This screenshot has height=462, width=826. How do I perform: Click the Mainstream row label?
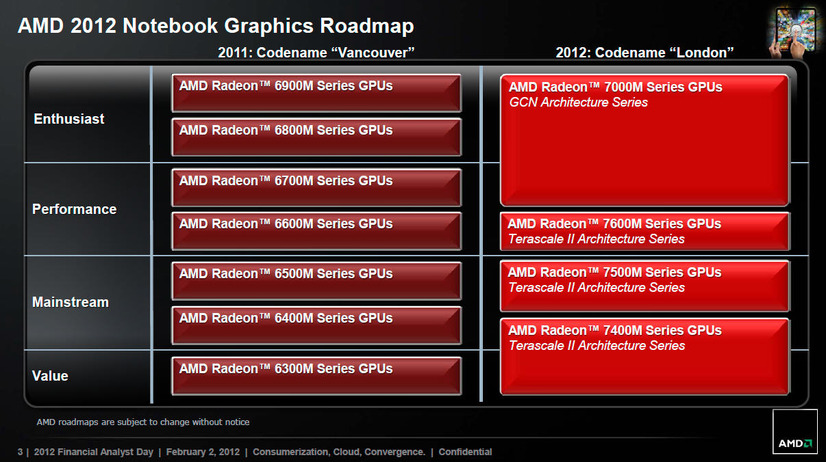(x=71, y=302)
